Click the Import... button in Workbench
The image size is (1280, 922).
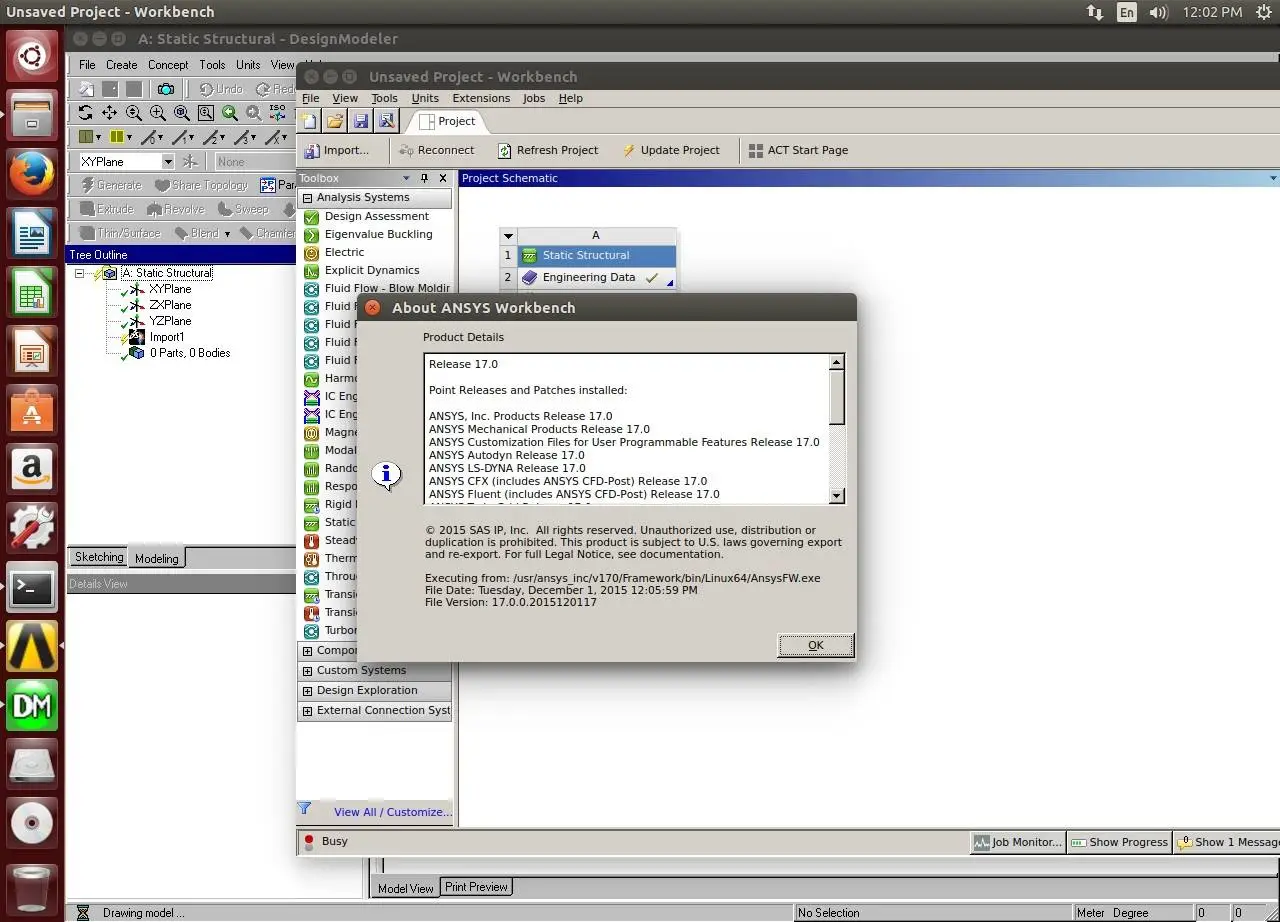[x=337, y=150]
